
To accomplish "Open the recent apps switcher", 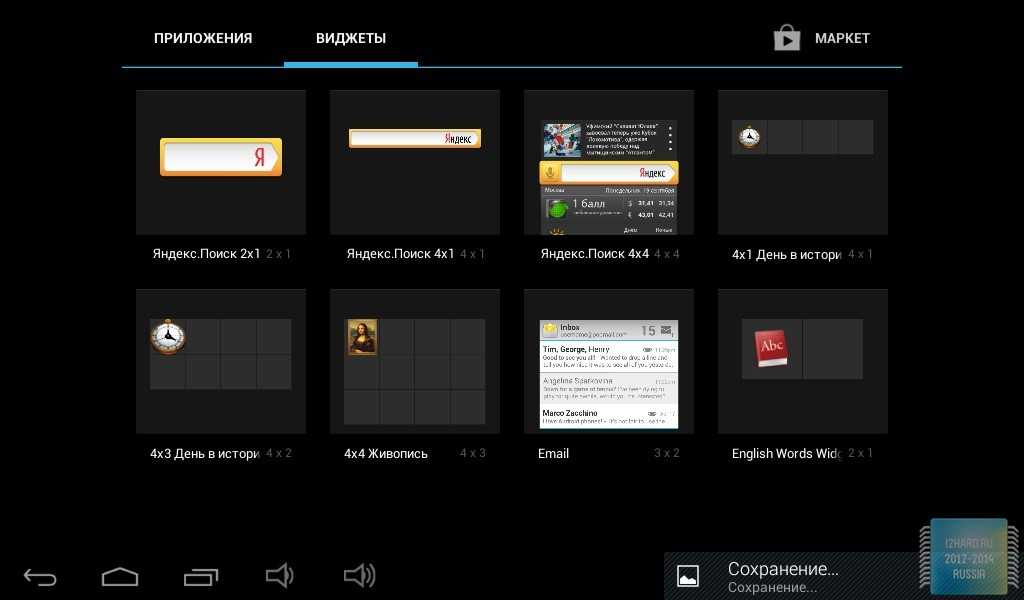I will 200,576.
